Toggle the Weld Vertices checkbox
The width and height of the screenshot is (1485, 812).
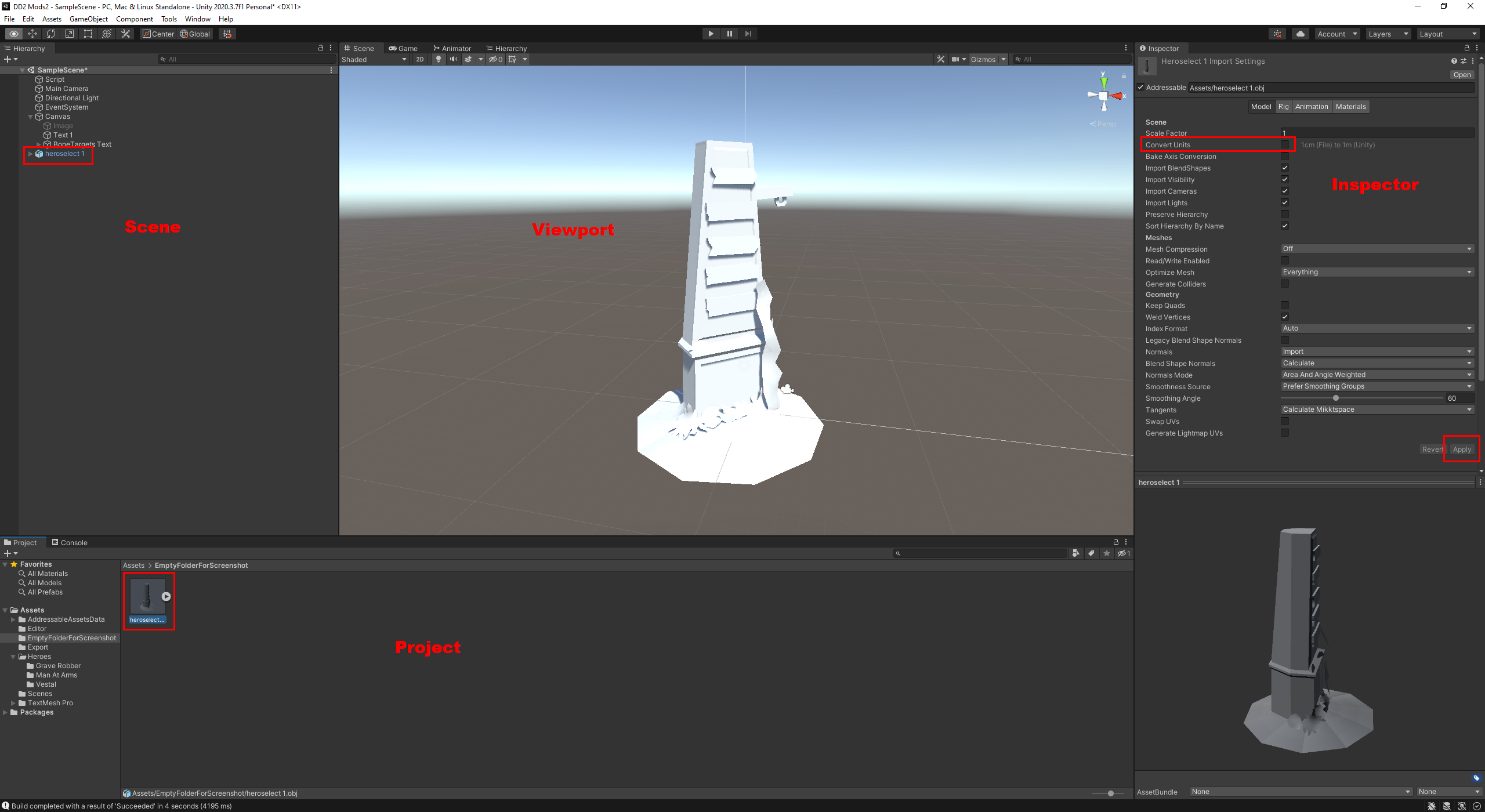(x=1285, y=317)
